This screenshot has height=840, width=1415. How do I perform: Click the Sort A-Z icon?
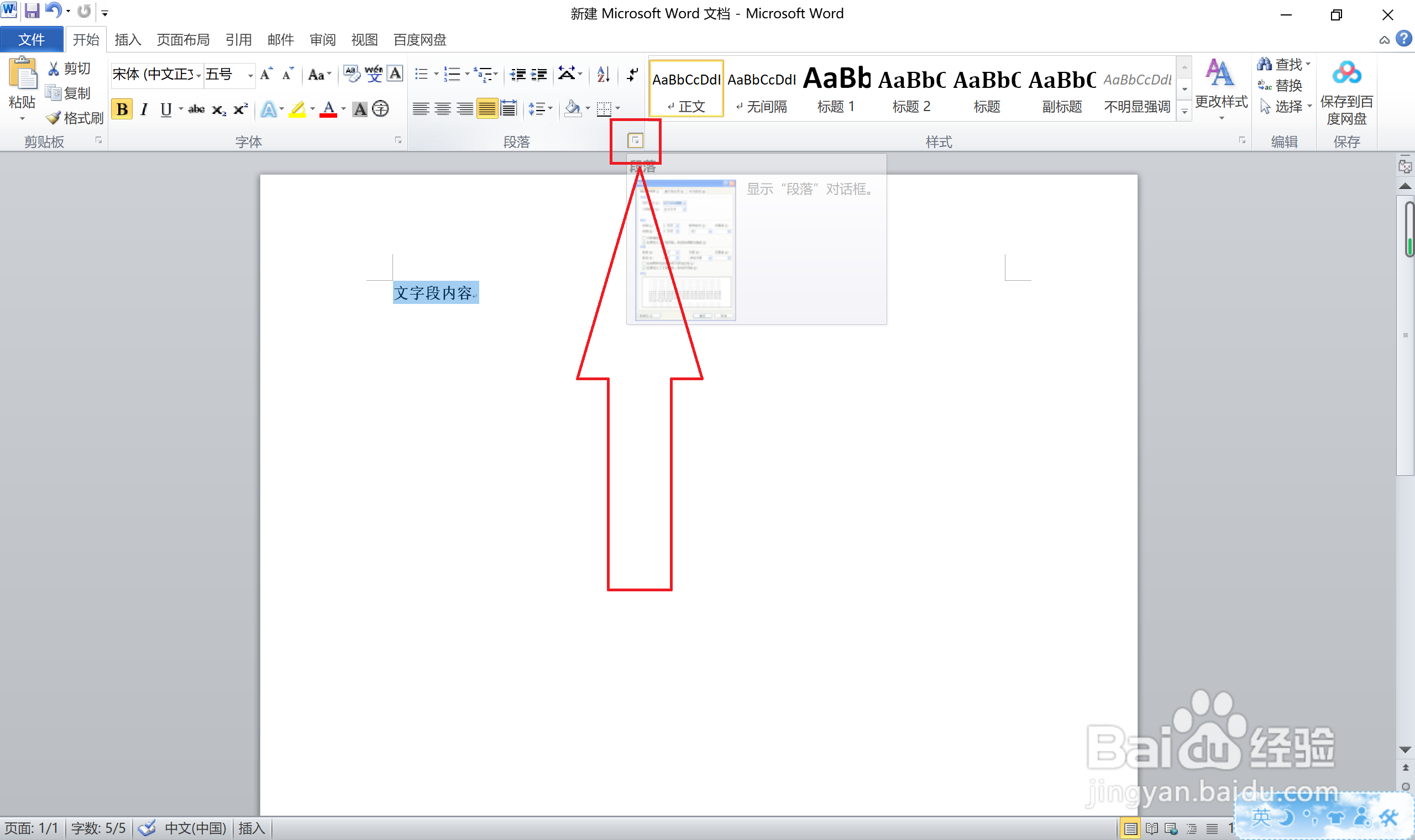click(x=604, y=74)
